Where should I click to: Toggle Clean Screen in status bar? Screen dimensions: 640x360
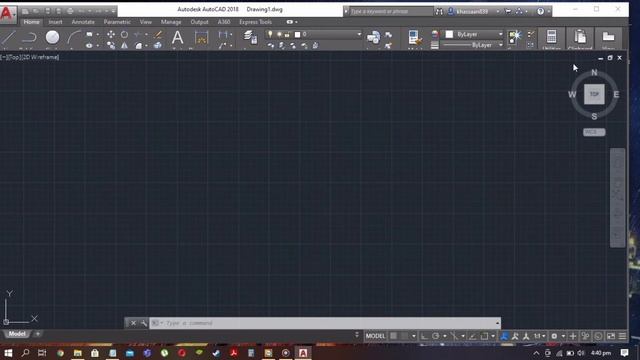(x=611, y=336)
